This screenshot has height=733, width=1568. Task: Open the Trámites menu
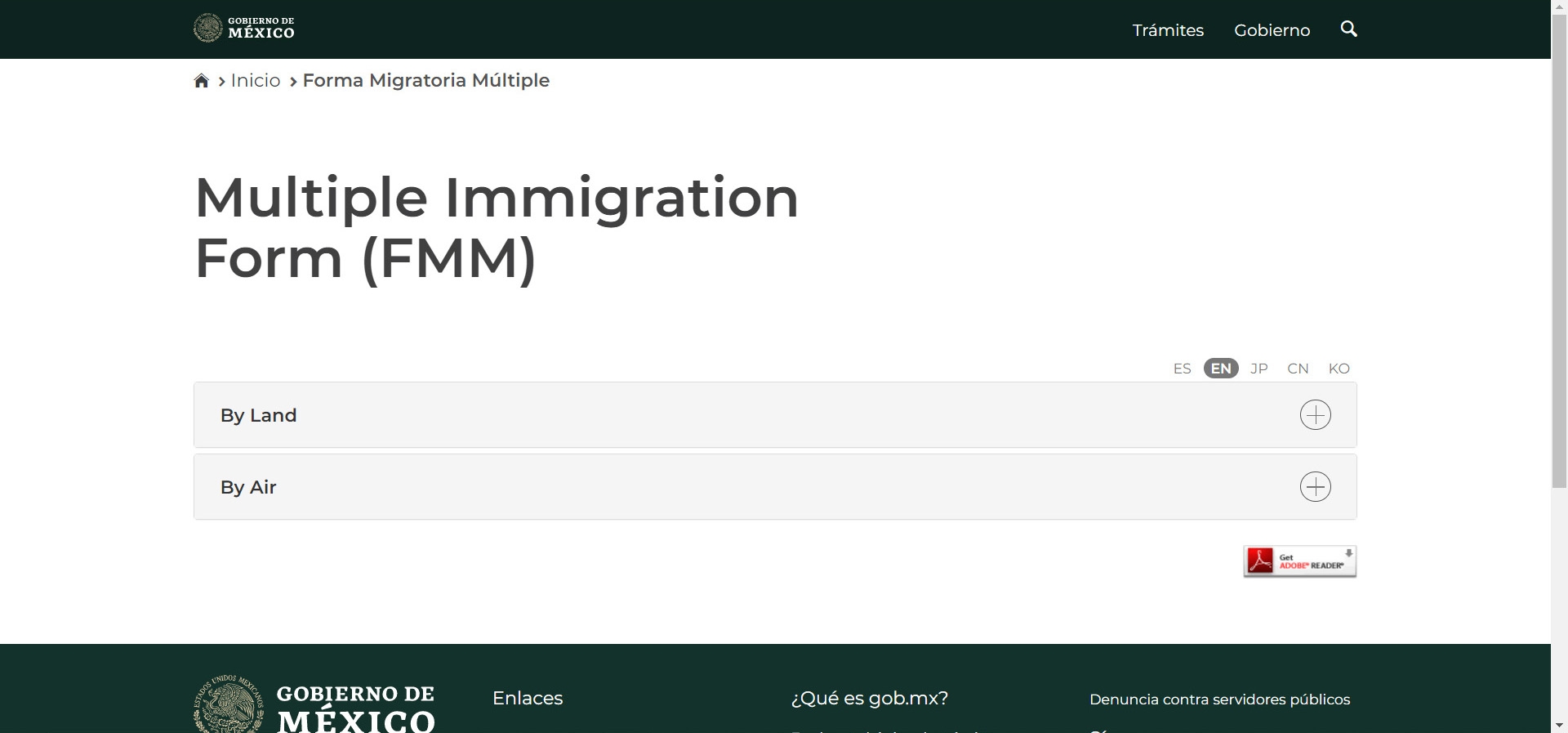coord(1167,30)
